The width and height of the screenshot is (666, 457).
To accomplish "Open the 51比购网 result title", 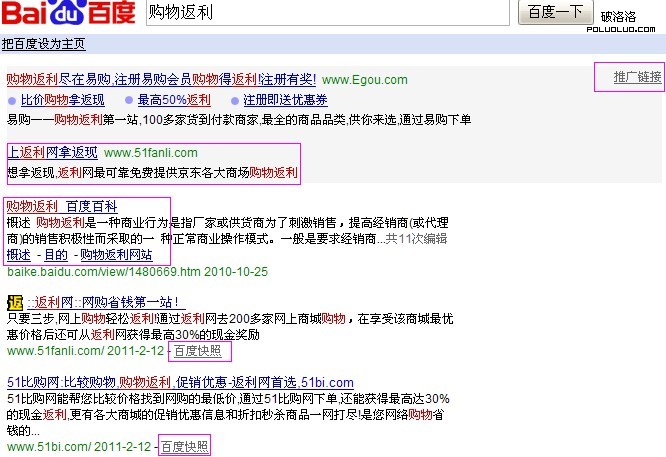I will point(181,382).
